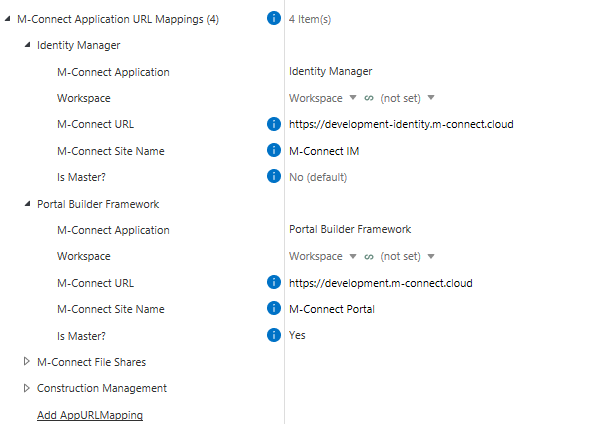Click info icon beside Portal Builder M-Connect URL
Viewport: 590px width, 424px height.
pyautogui.click(x=274, y=282)
